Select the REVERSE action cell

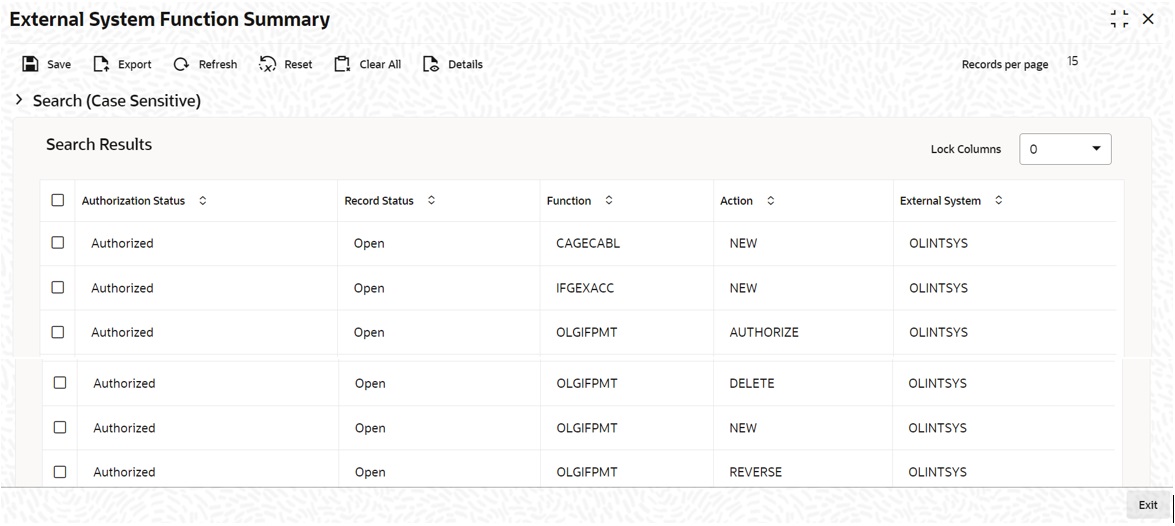click(x=755, y=472)
